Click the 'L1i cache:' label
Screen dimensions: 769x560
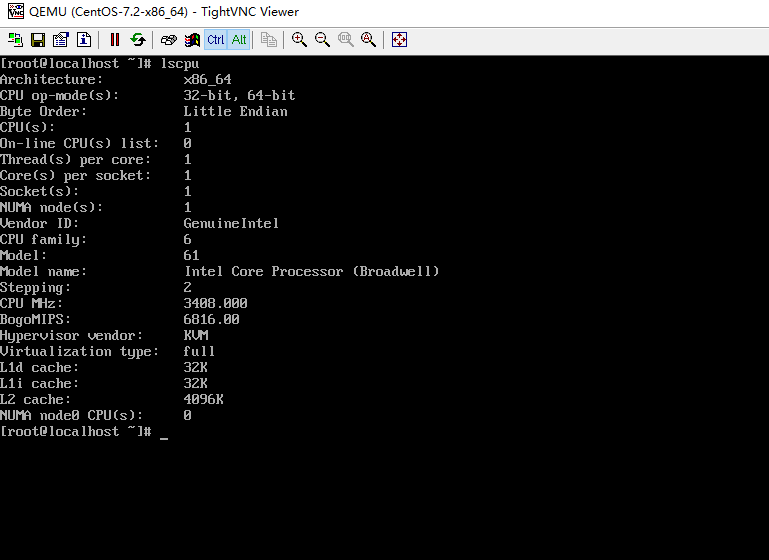tap(39, 383)
